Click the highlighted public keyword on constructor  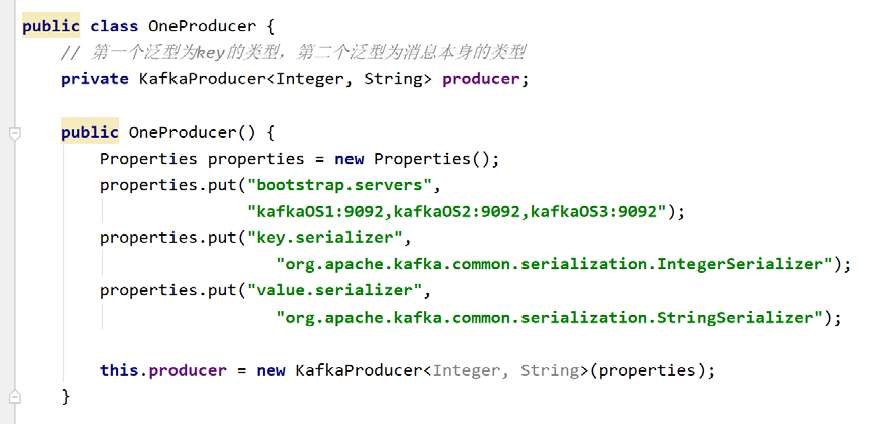[x=90, y=133]
